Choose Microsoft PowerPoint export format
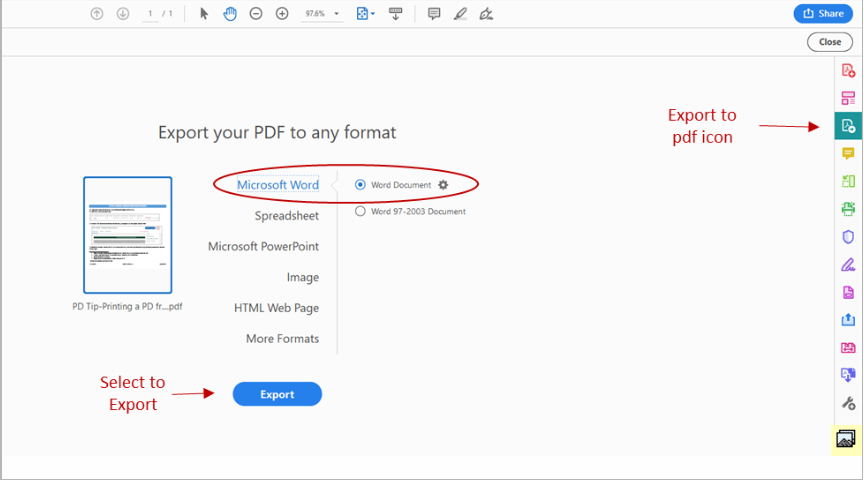This screenshot has height=480, width=864. (x=263, y=246)
